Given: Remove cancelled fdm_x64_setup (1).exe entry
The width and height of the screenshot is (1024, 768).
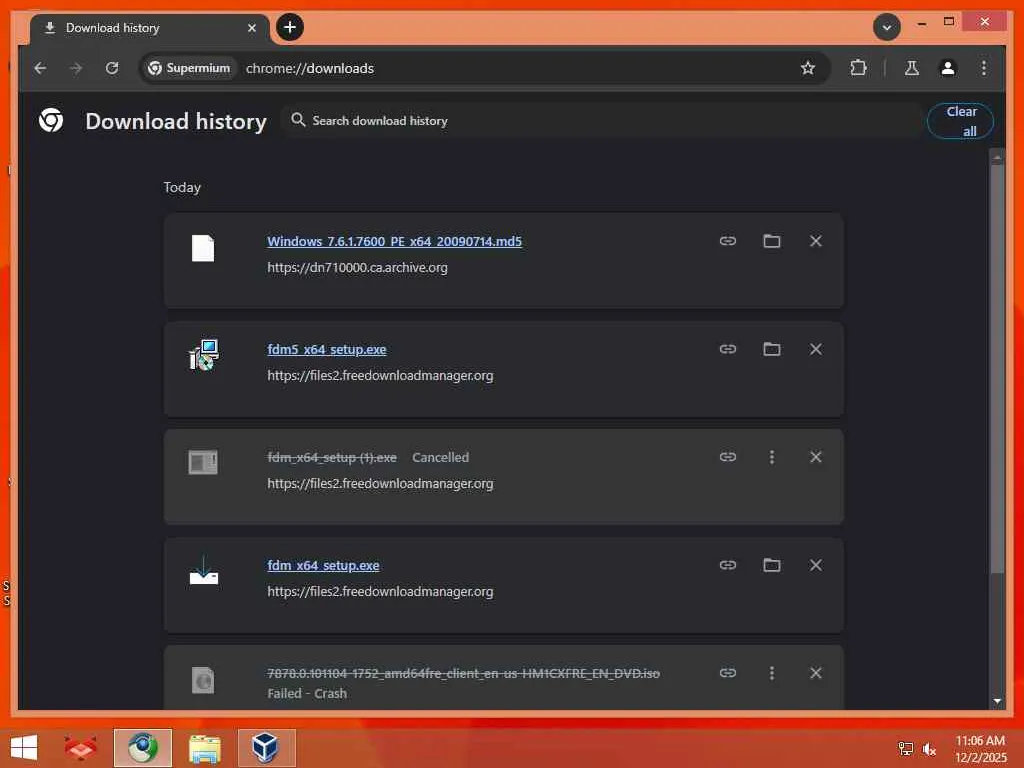Looking at the screenshot, I should coord(816,456).
